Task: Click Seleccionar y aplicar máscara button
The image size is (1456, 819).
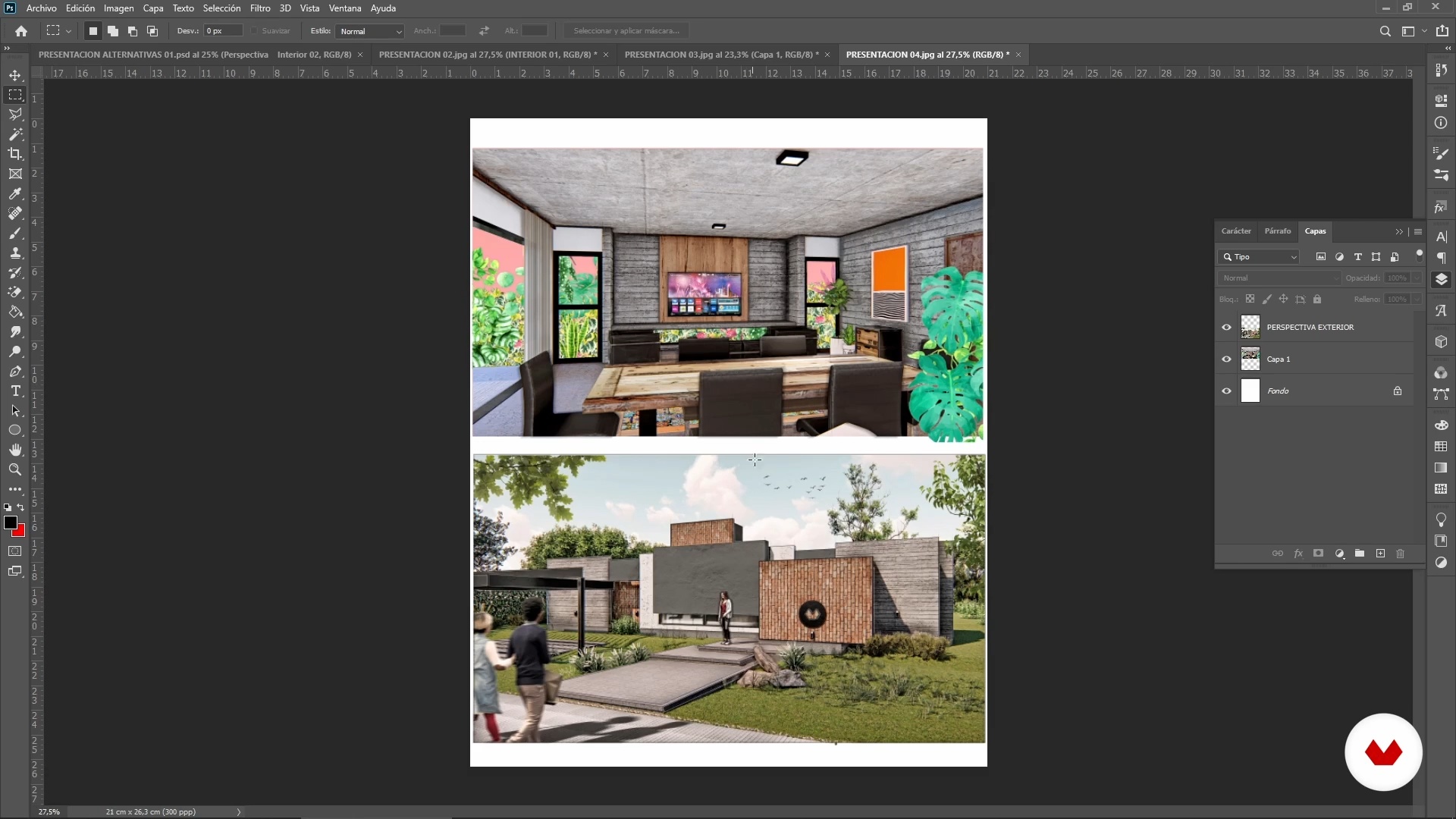Action: point(626,31)
